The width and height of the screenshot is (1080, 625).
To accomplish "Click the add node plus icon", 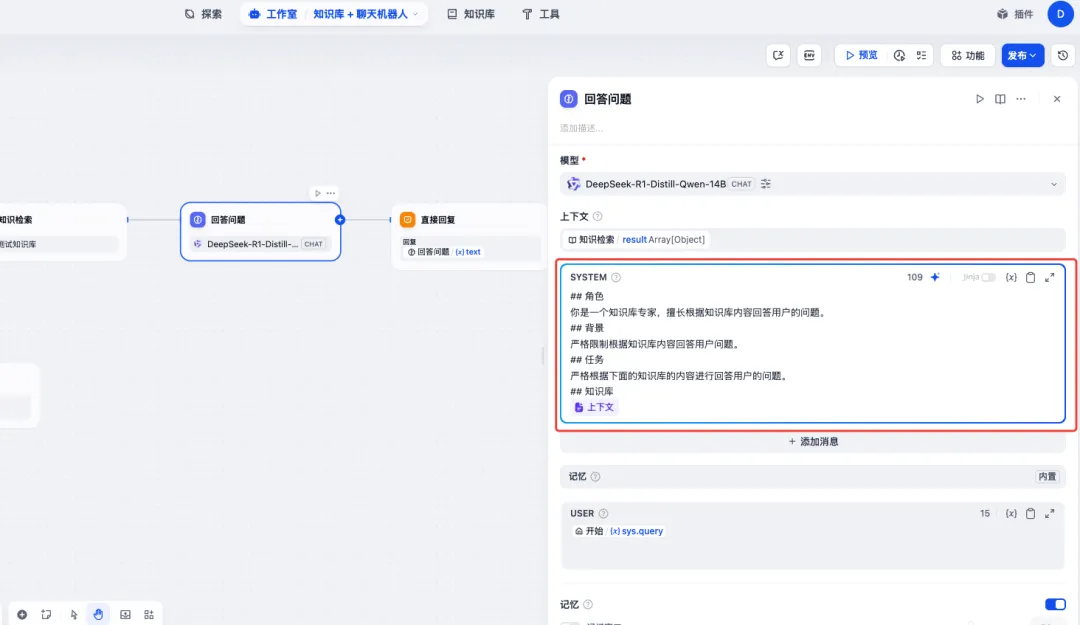I will (x=23, y=614).
